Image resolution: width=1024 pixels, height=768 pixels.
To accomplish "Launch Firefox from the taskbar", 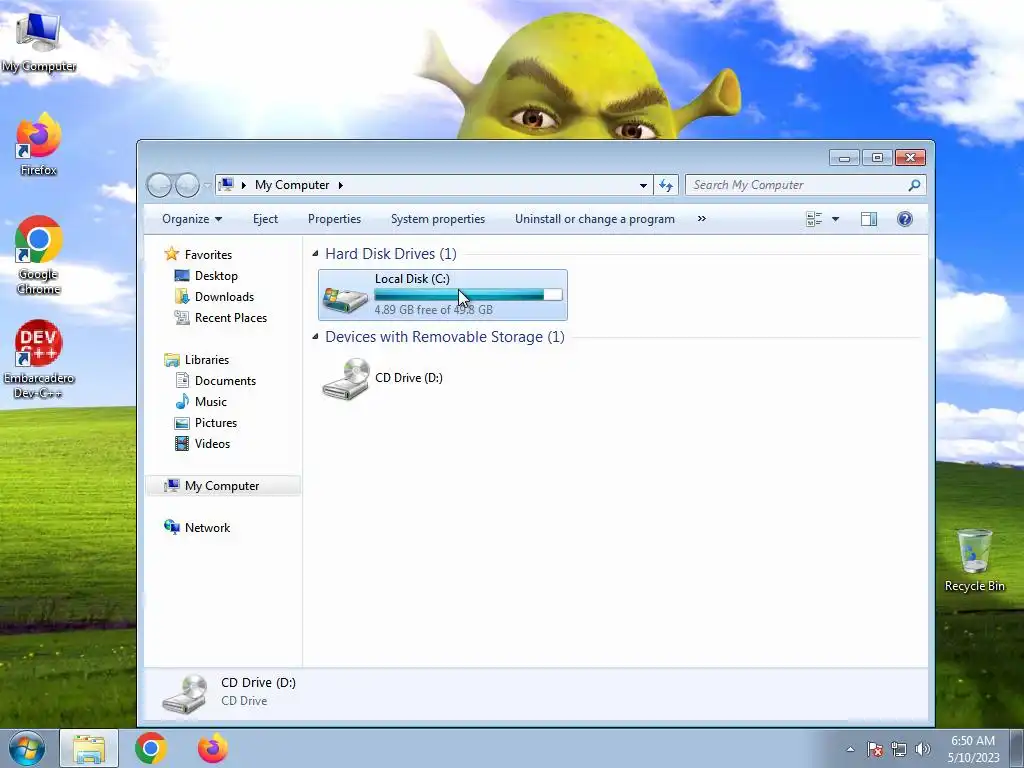I will point(213,748).
